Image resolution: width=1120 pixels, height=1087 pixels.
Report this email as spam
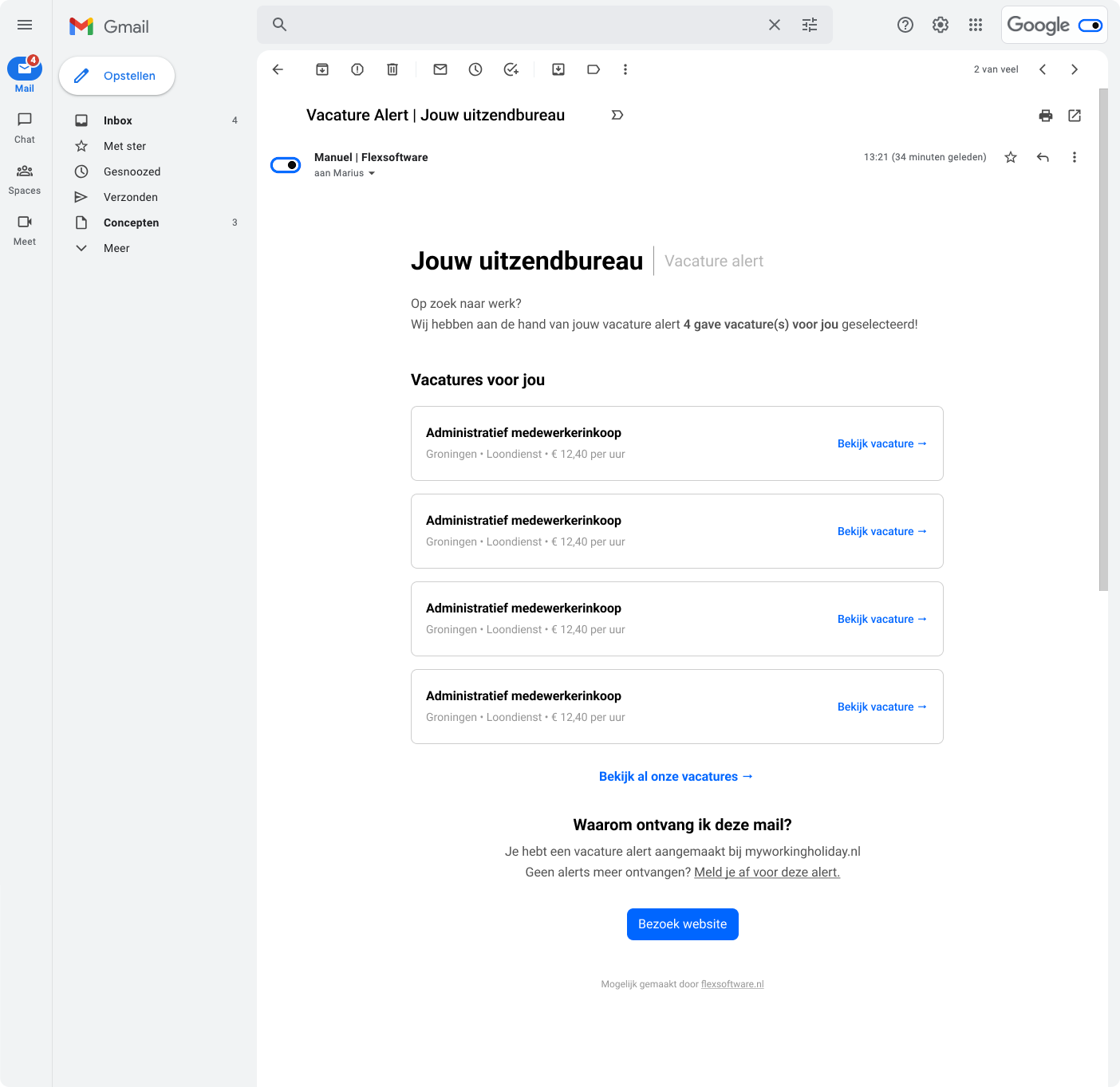[x=357, y=69]
